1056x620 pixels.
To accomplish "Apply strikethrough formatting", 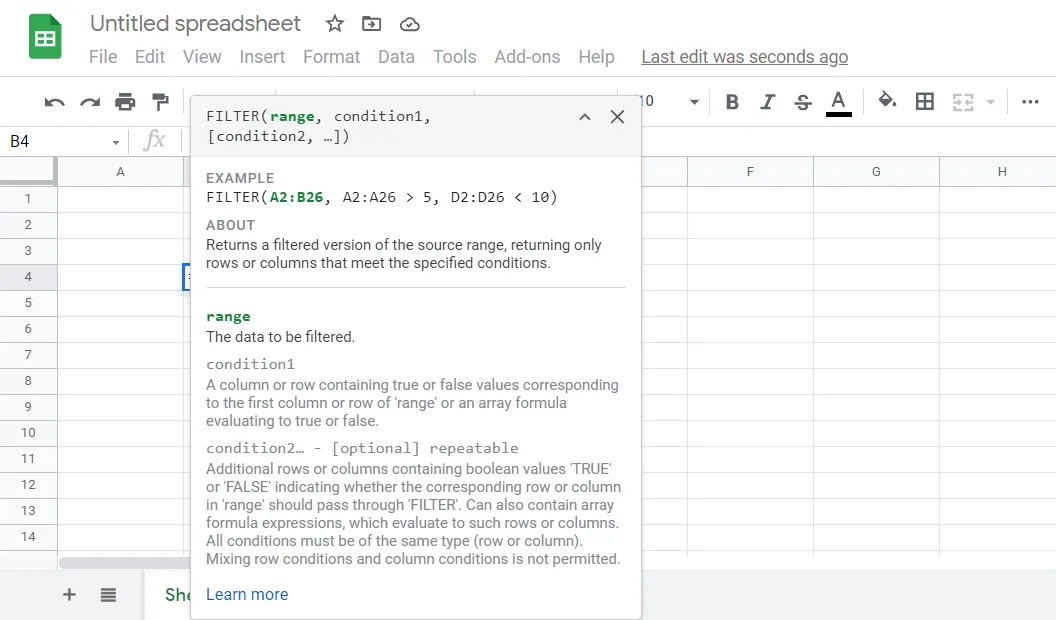I will pos(803,101).
